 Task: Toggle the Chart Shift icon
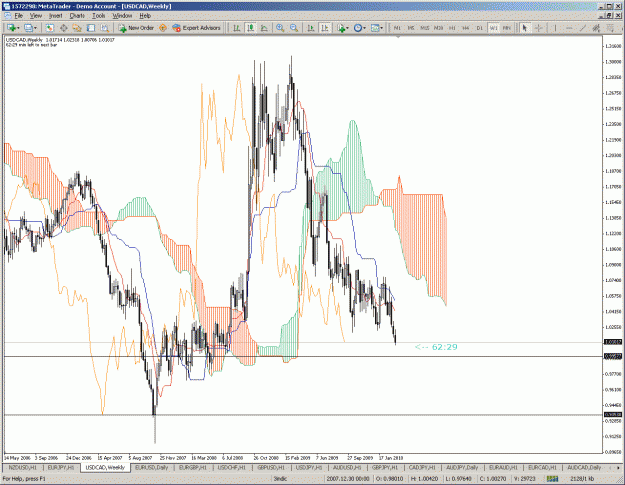[325, 28]
